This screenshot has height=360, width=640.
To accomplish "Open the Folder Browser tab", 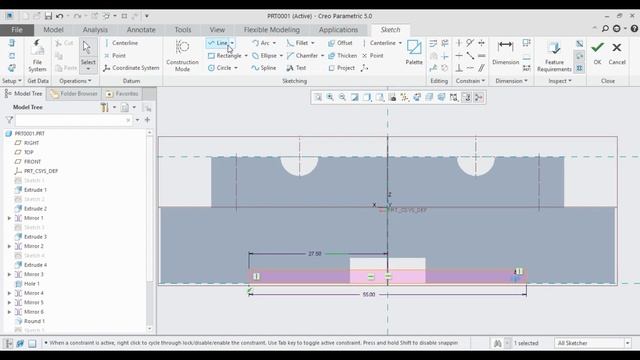I will tap(74, 94).
